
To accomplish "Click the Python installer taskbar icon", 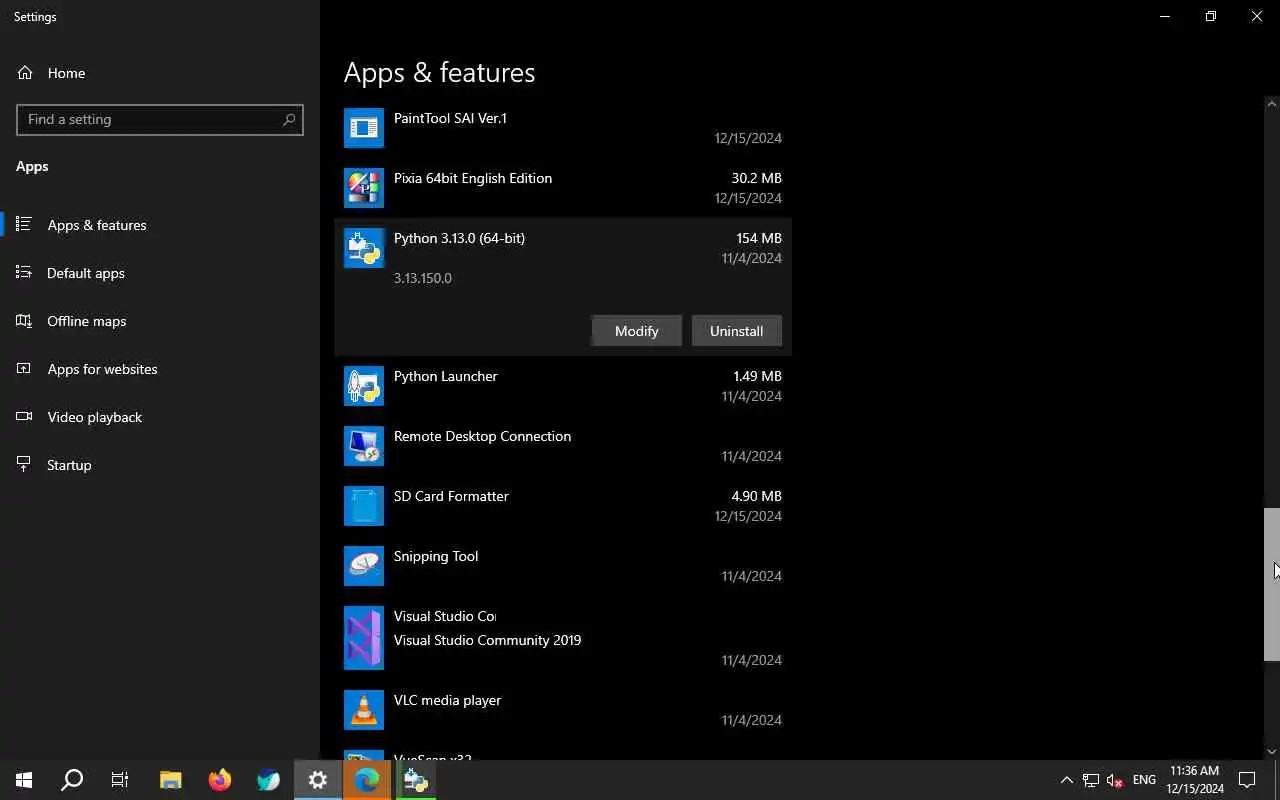I will [x=416, y=780].
